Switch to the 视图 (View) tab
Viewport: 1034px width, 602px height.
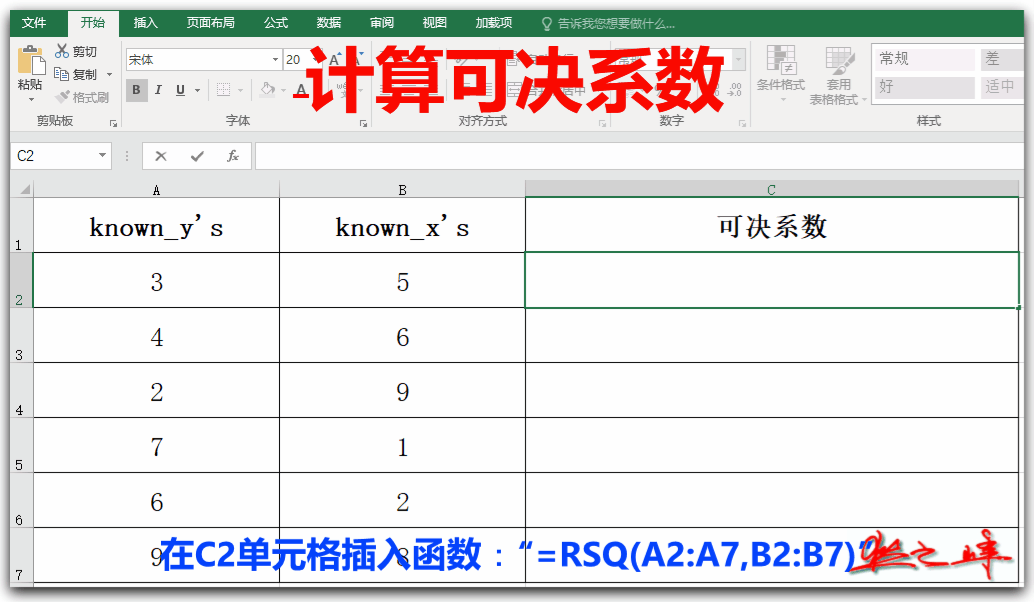435,23
